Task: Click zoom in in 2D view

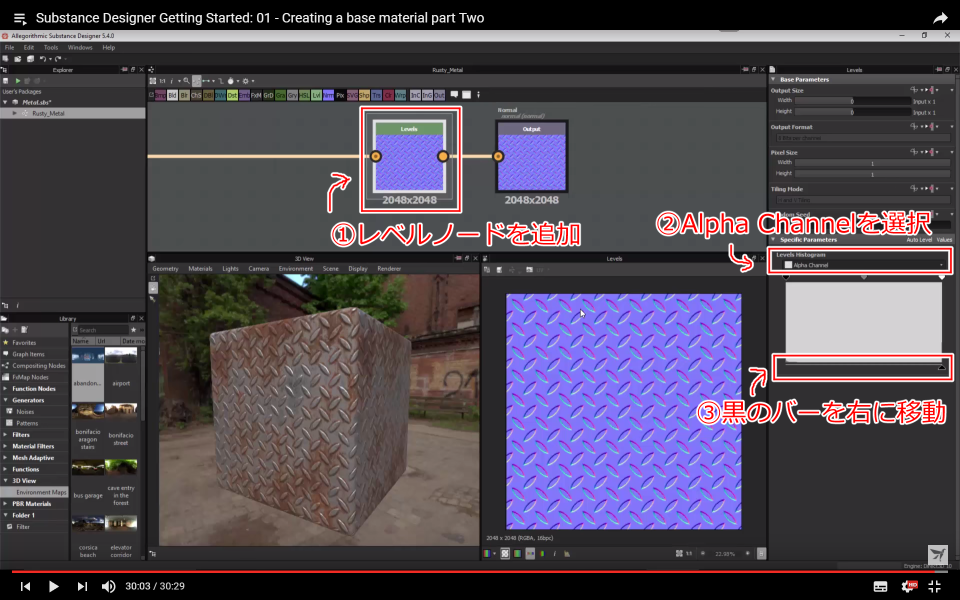Action: [748, 553]
